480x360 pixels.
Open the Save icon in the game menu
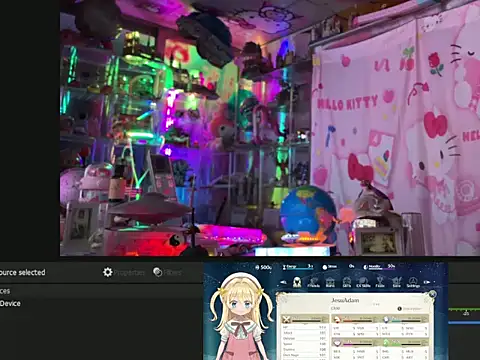pos(396,283)
